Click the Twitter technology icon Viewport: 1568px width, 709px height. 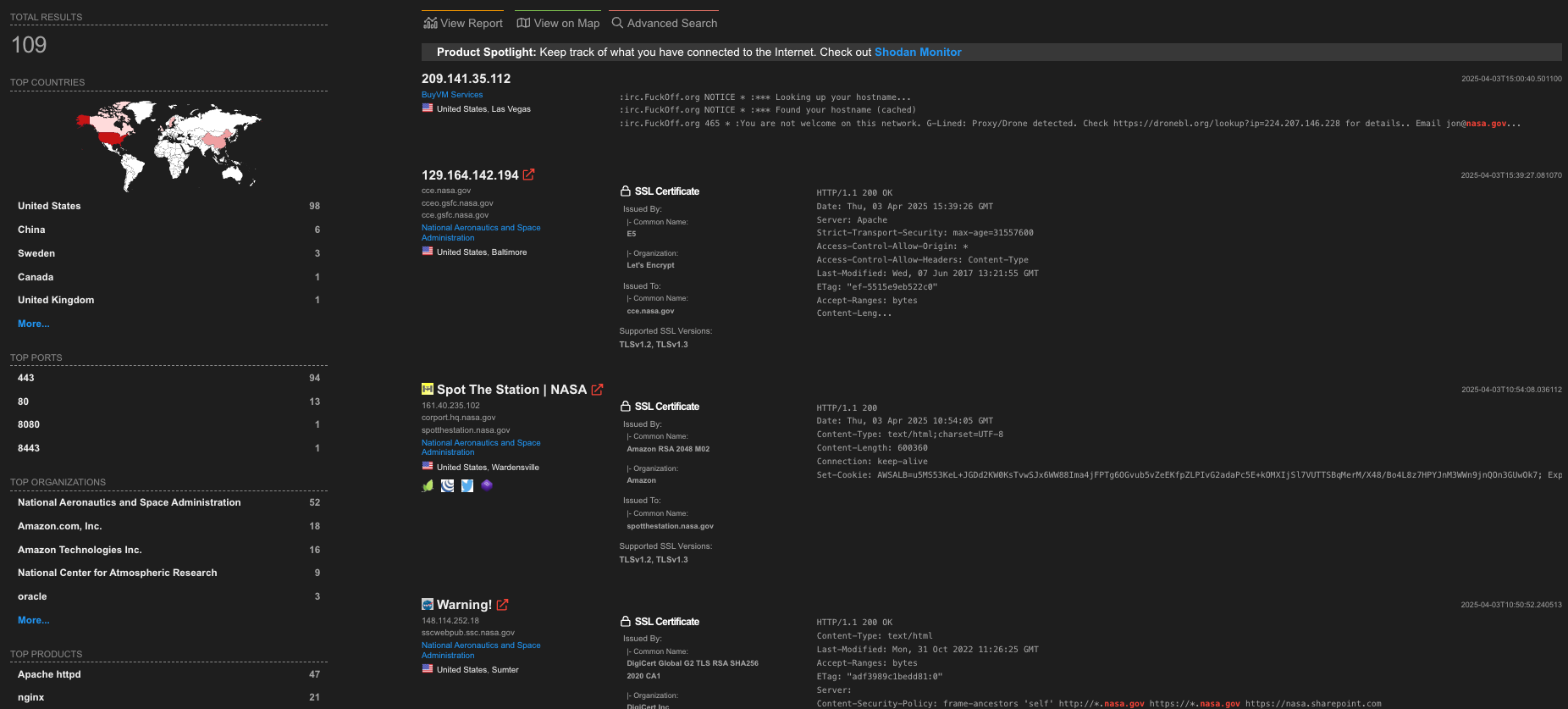click(467, 485)
